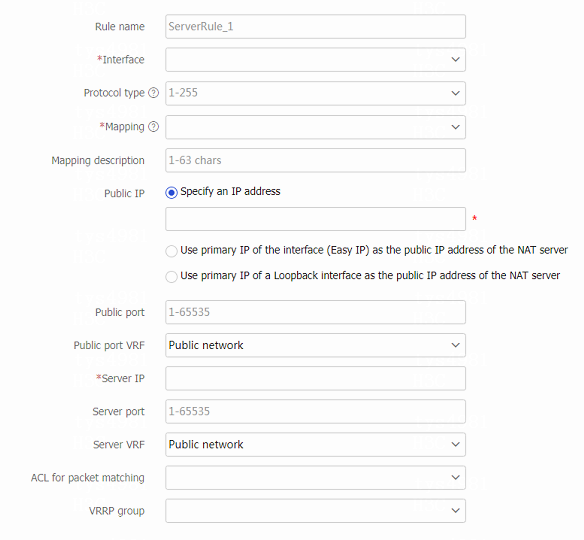Open the Mapping dropdown
This screenshot has width=584, height=540.
(315, 127)
